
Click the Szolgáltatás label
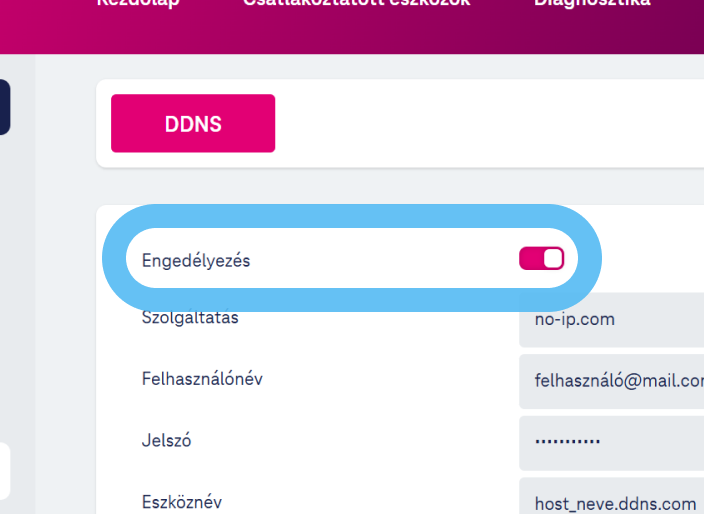[190, 318]
